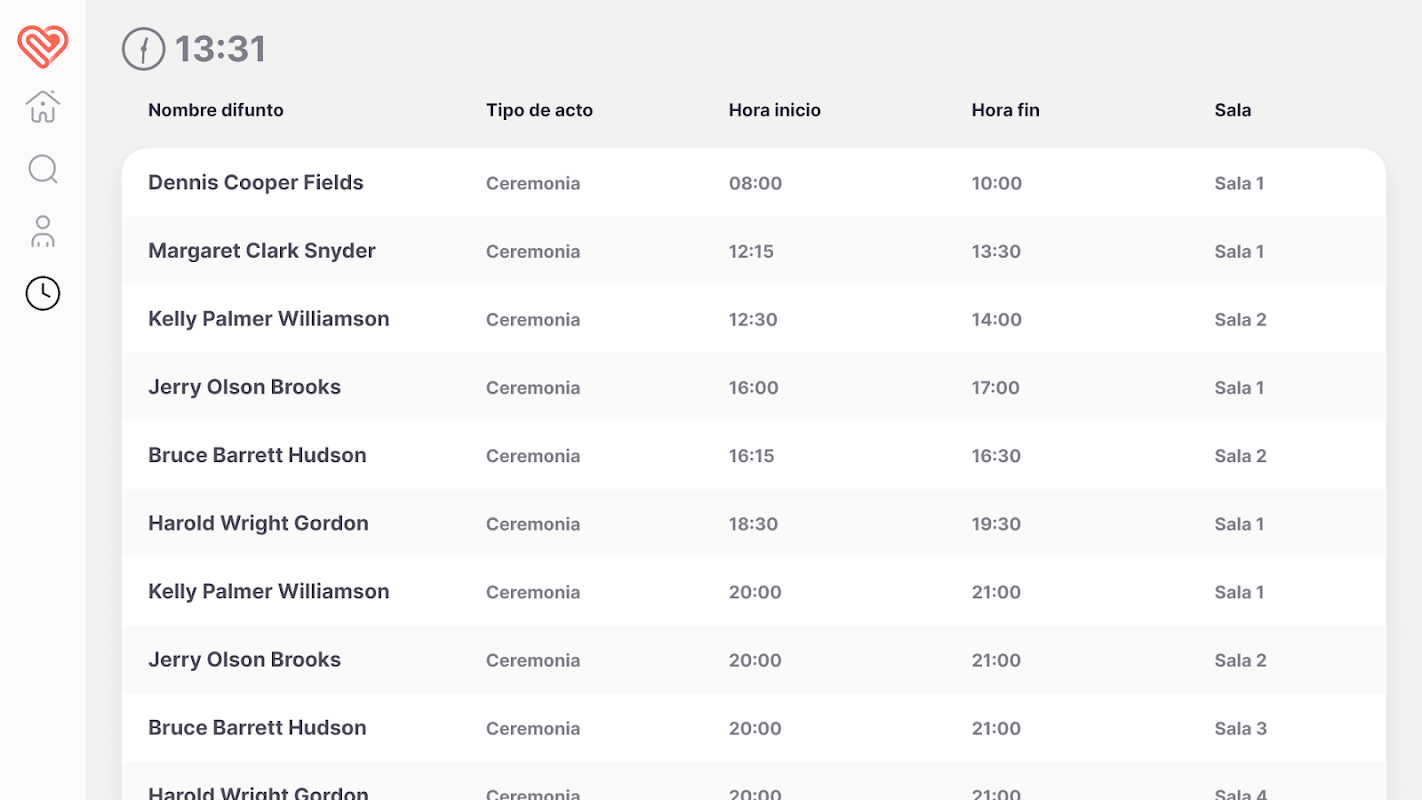Click the heart logo icon
This screenshot has height=800, width=1422.
click(43, 46)
